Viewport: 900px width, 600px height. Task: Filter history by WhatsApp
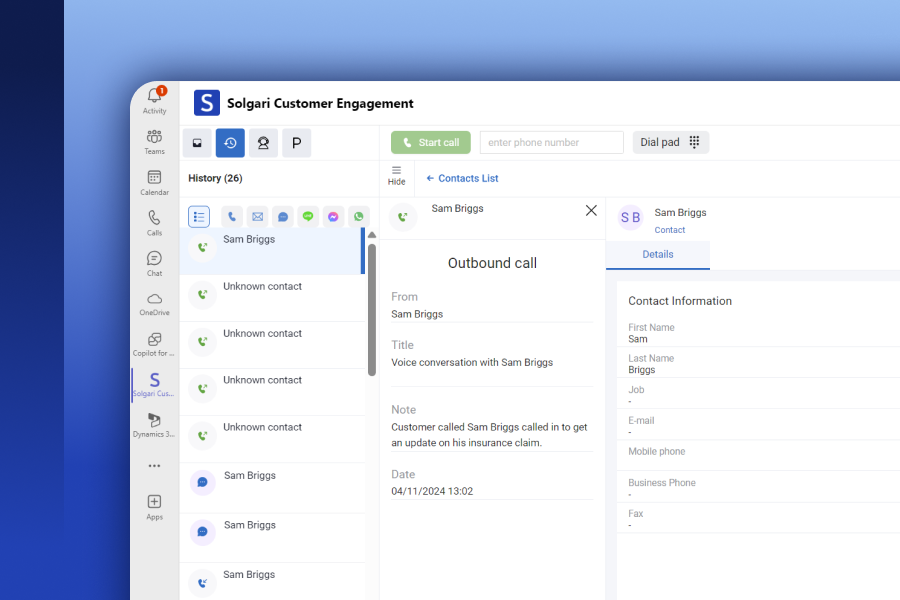pyautogui.click(x=359, y=216)
